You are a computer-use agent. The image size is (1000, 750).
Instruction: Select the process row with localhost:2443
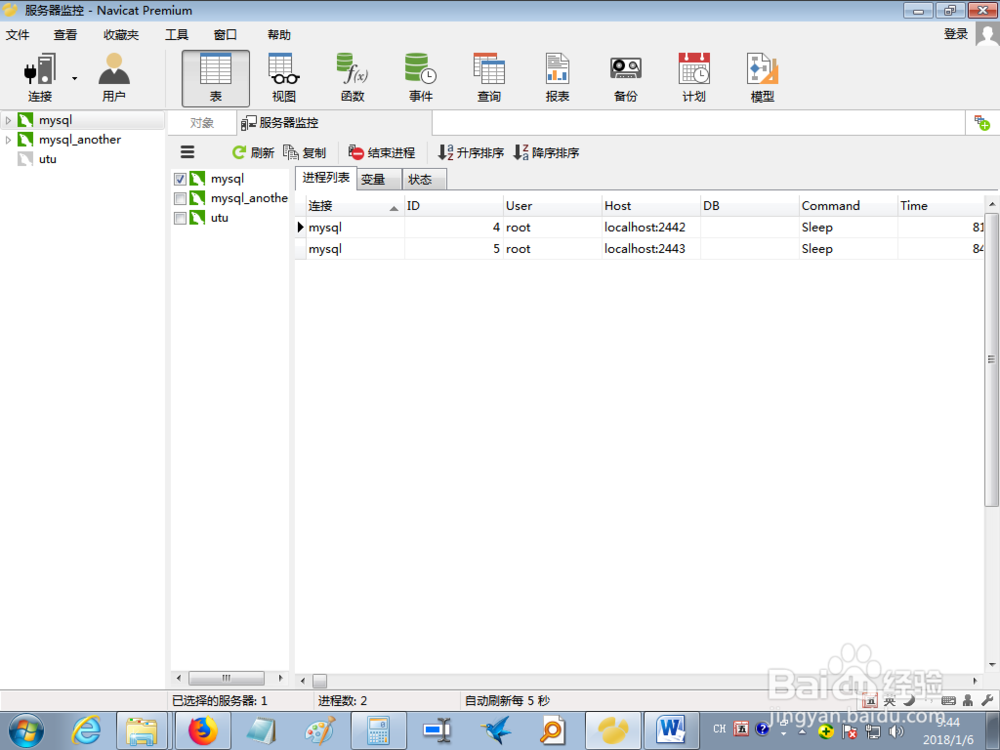click(640, 249)
